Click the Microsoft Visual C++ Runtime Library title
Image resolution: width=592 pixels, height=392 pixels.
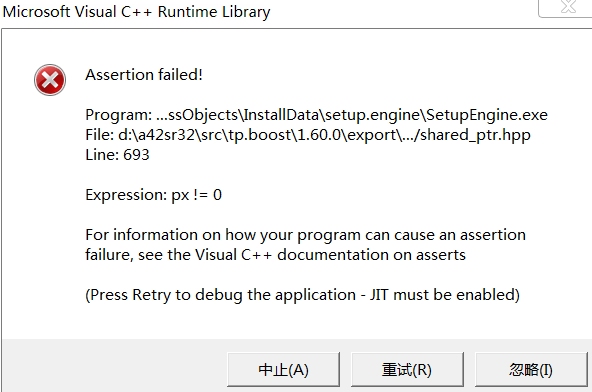(x=136, y=11)
